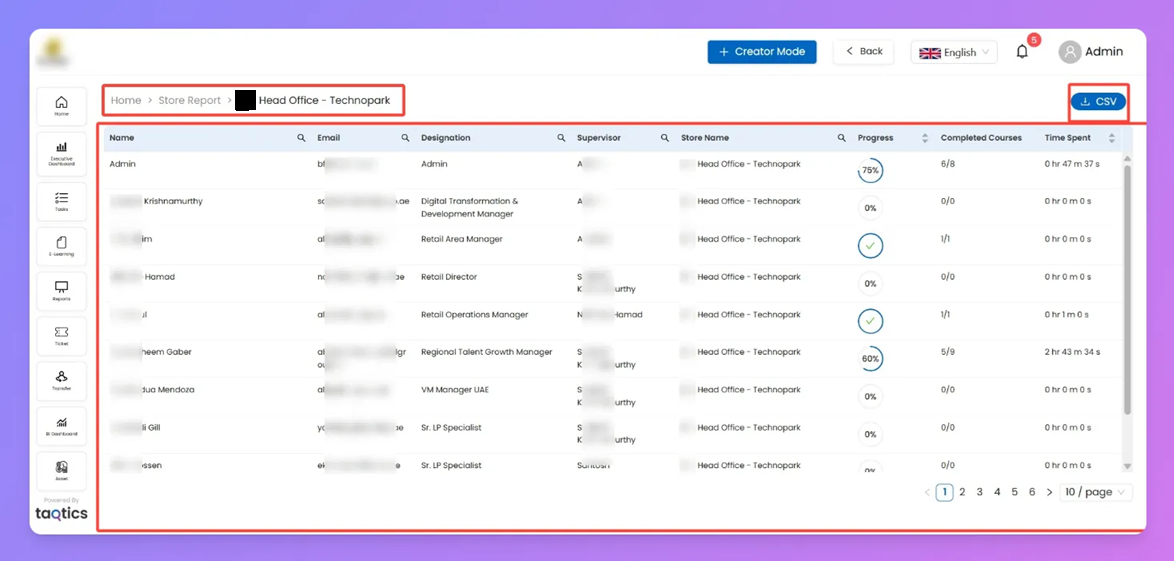Screen dimensions: 1174x561
Task: Click the search icon in Name column
Action: coord(301,138)
